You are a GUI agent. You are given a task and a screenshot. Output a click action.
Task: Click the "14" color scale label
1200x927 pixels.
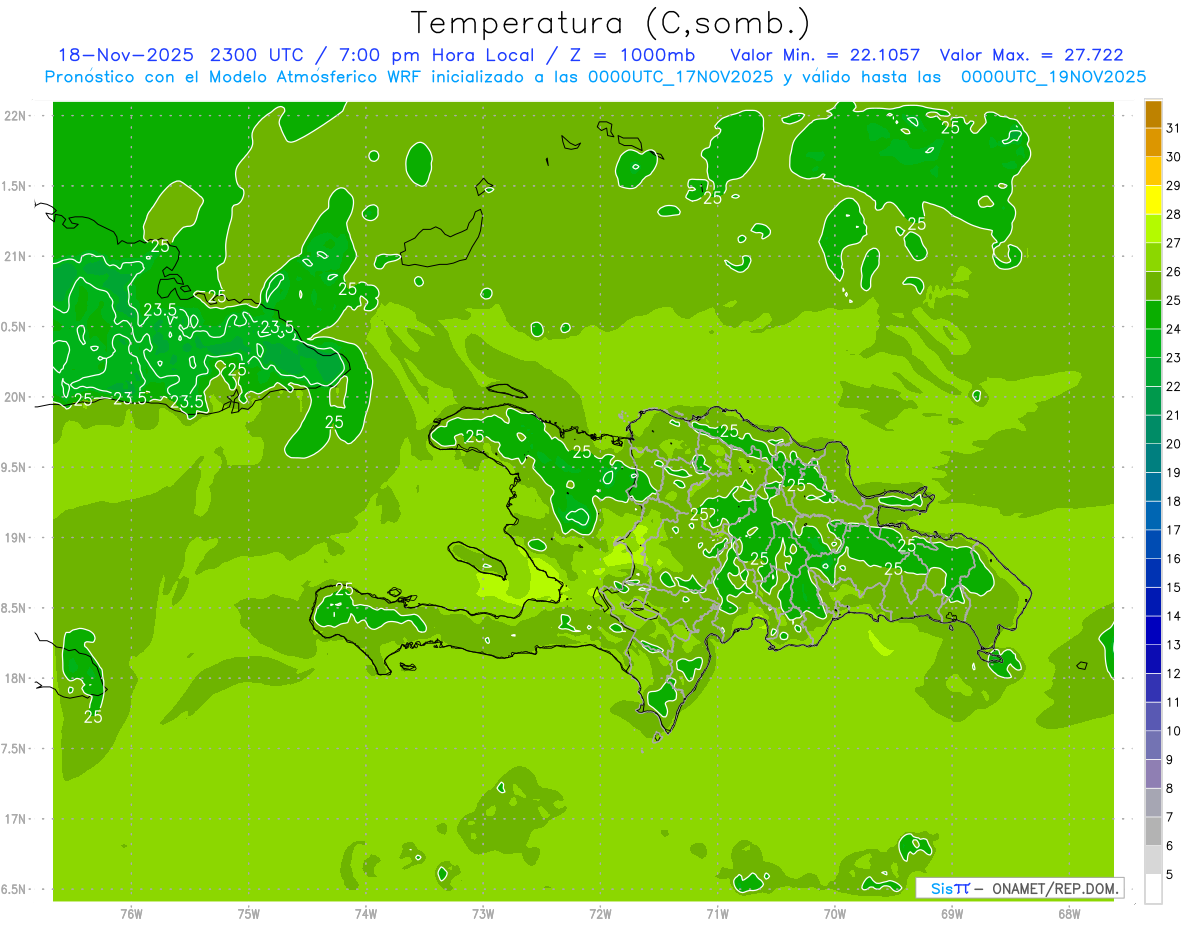pyautogui.click(x=1174, y=616)
